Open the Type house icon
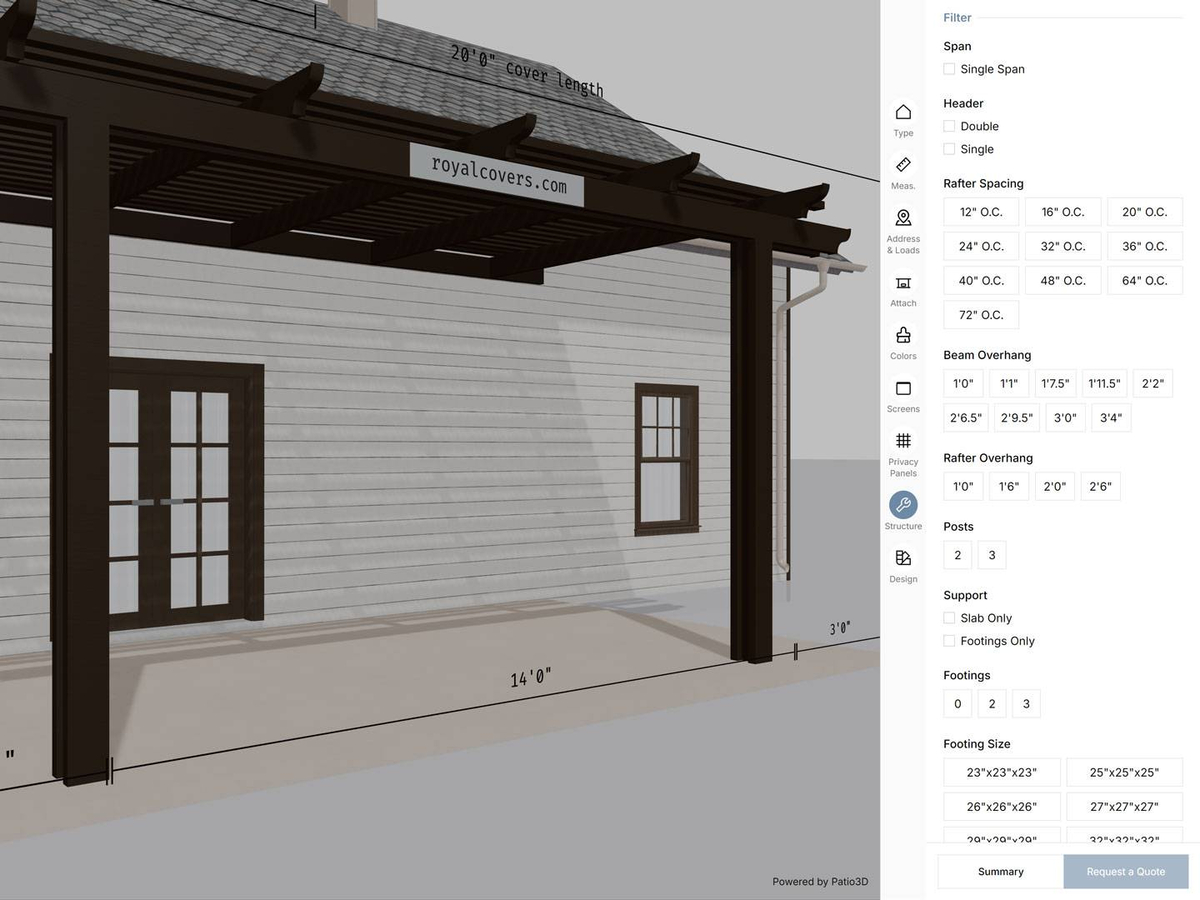This screenshot has width=1200, height=900. click(903, 112)
